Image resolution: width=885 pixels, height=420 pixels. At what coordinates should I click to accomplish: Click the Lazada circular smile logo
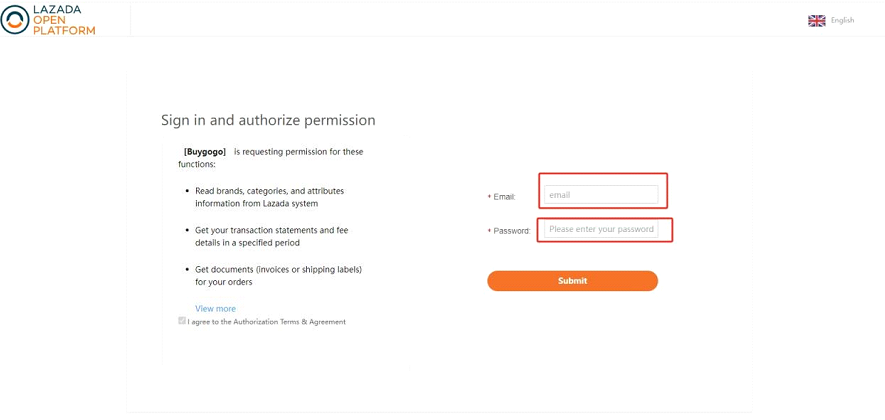click(x=15, y=20)
